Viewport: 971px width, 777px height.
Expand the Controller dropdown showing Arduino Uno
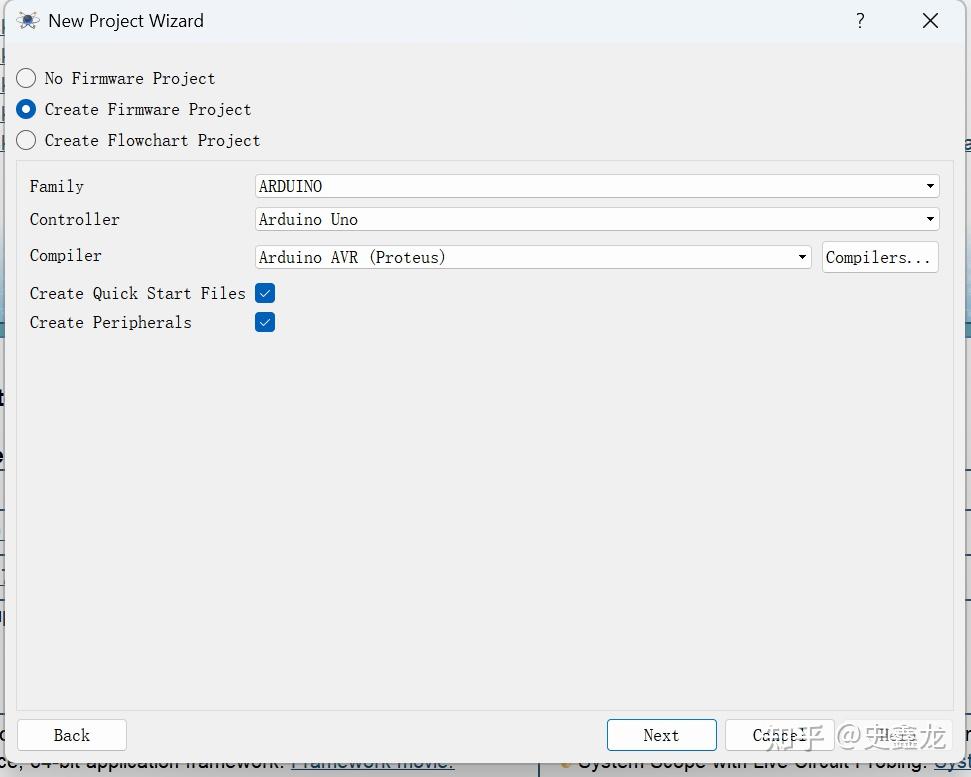597,219
